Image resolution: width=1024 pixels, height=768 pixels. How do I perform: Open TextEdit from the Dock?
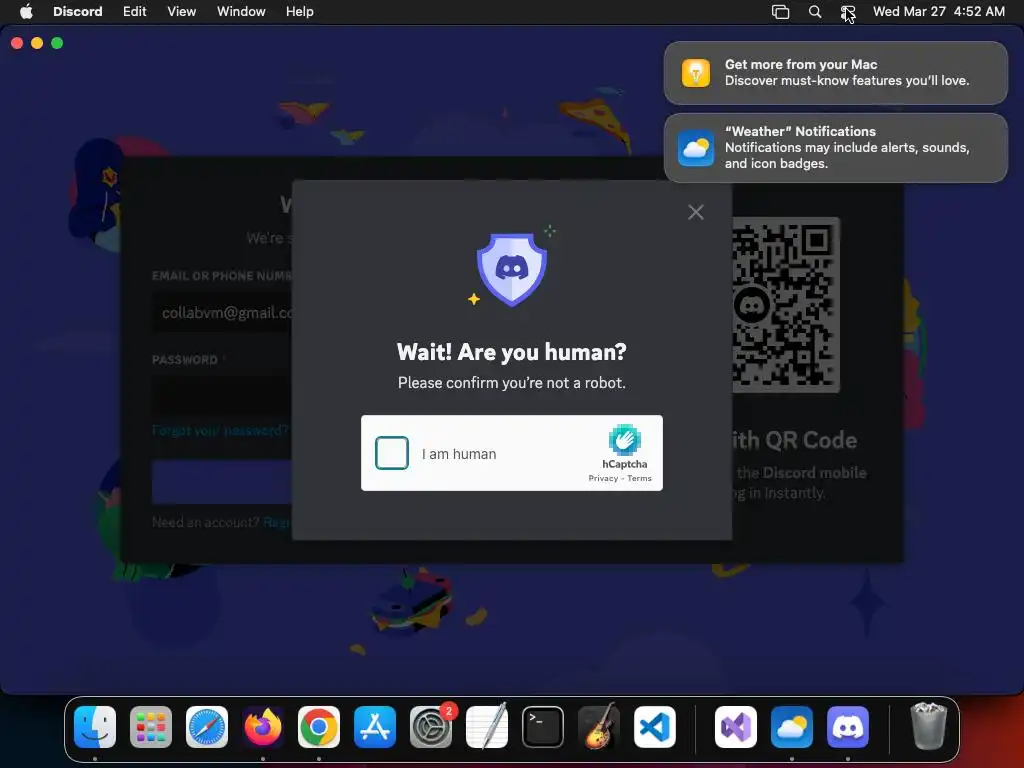(487, 727)
